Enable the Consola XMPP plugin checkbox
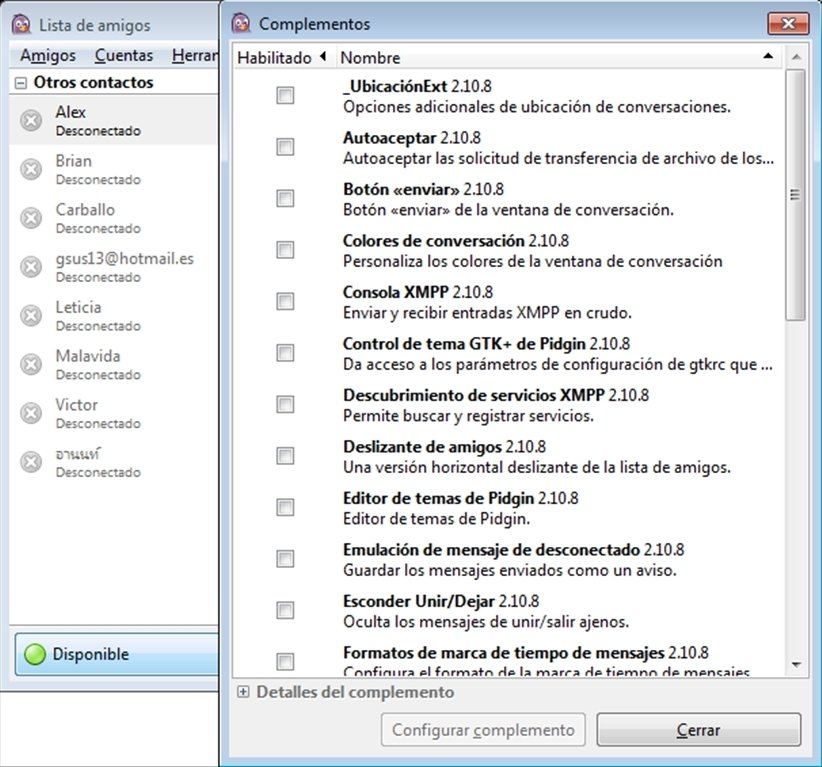This screenshot has height=767, width=822. click(x=285, y=301)
